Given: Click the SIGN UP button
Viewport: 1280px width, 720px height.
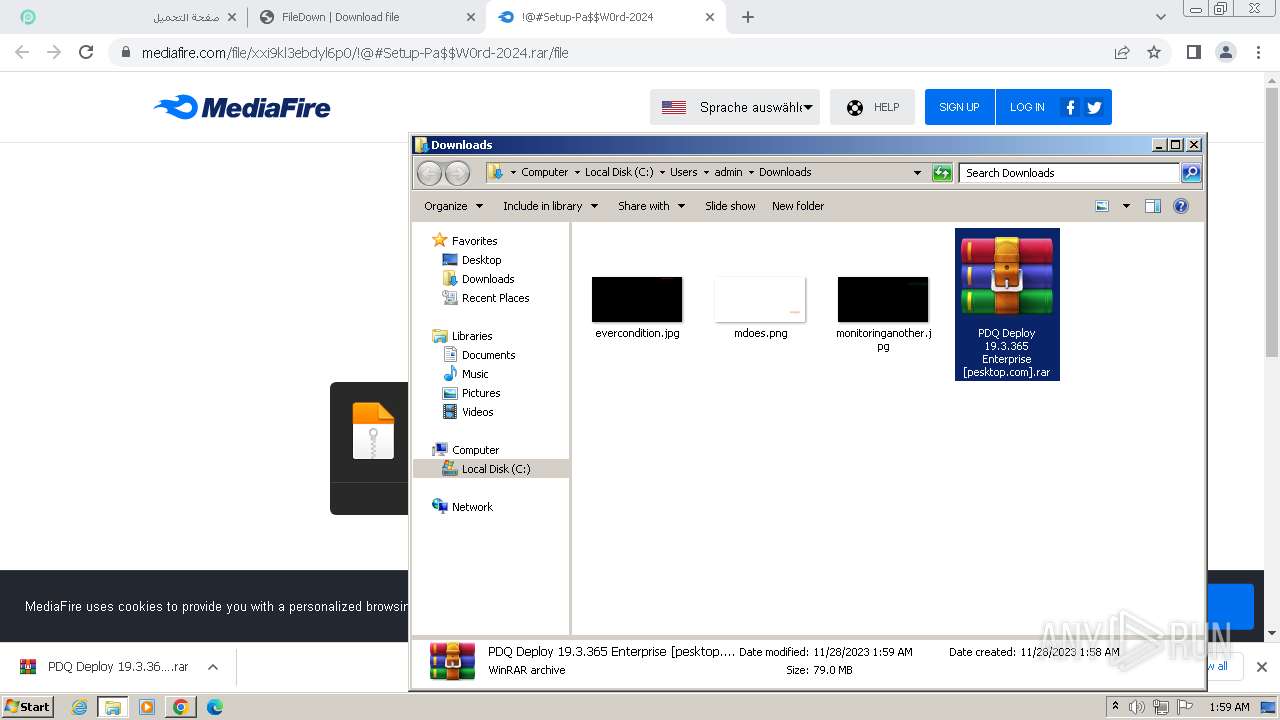Looking at the screenshot, I should click(959, 107).
